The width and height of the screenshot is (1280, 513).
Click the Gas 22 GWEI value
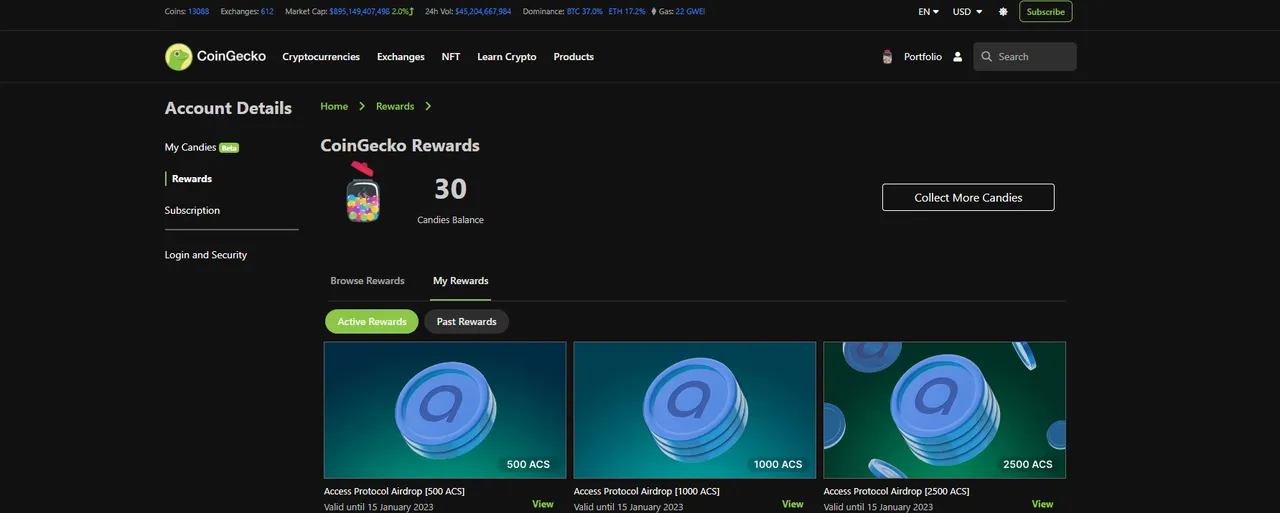pos(690,12)
